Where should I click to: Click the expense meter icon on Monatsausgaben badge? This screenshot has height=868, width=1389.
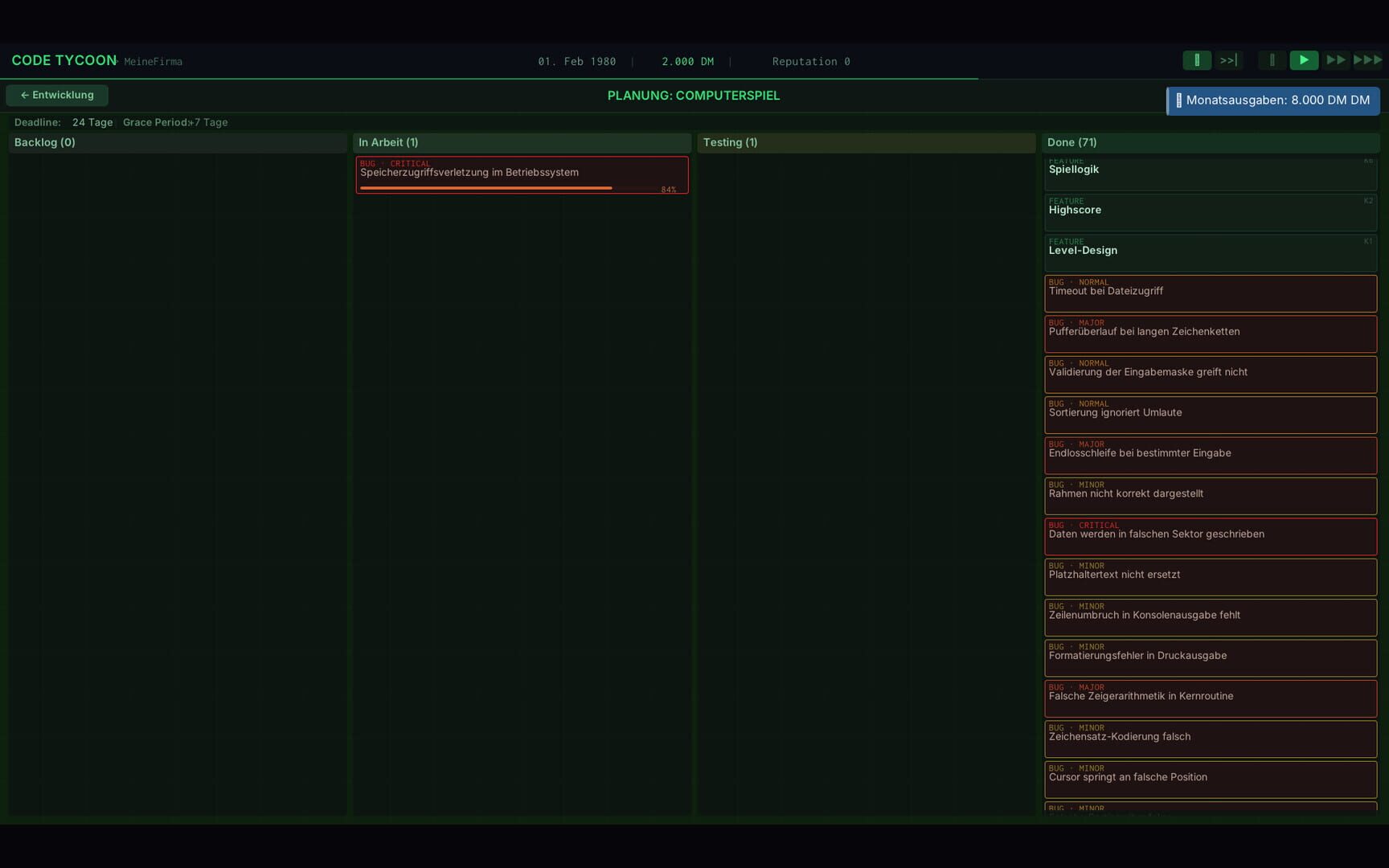pos(1180,100)
